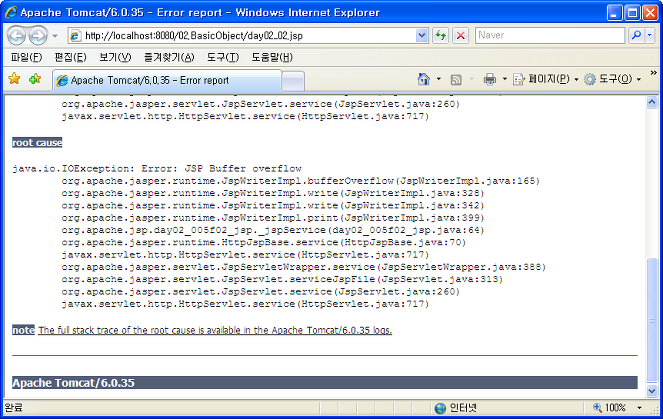The image size is (663, 419).
Task: Click the day02_005f02_jsp._jspService trace line
Action: pos(273,230)
